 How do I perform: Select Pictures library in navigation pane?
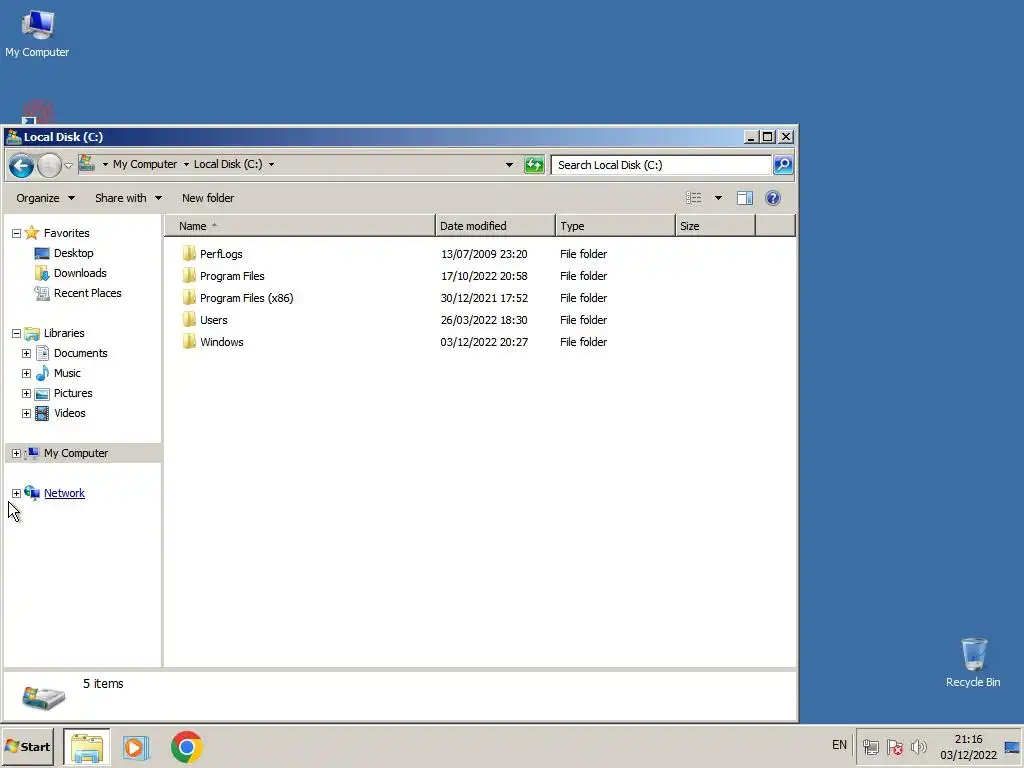72,393
